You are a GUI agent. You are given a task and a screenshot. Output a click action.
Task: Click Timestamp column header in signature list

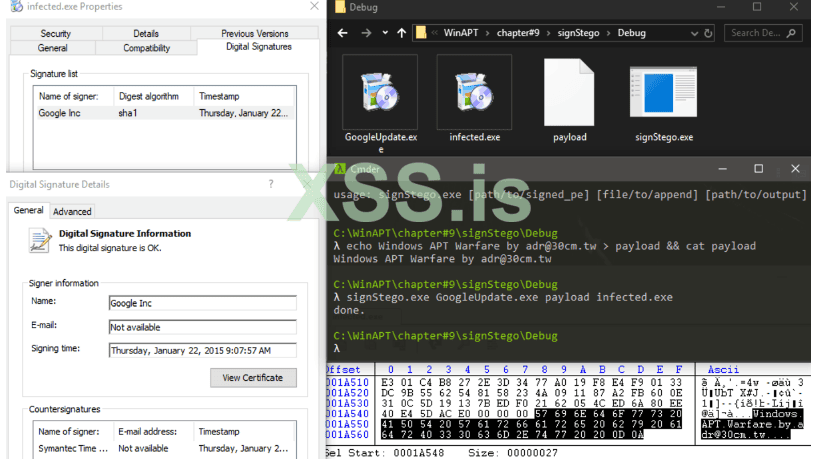point(219,96)
